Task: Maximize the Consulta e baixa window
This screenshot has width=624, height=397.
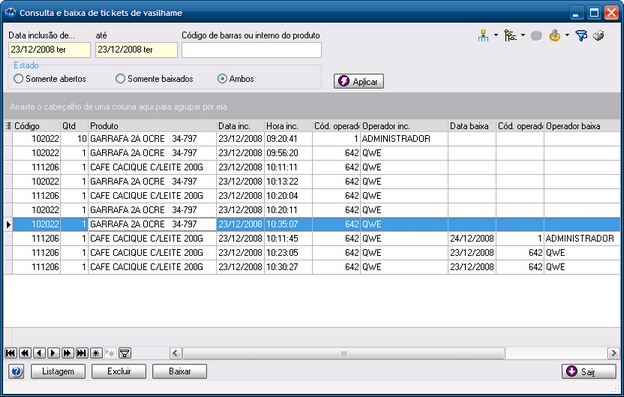Action: coord(594,13)
